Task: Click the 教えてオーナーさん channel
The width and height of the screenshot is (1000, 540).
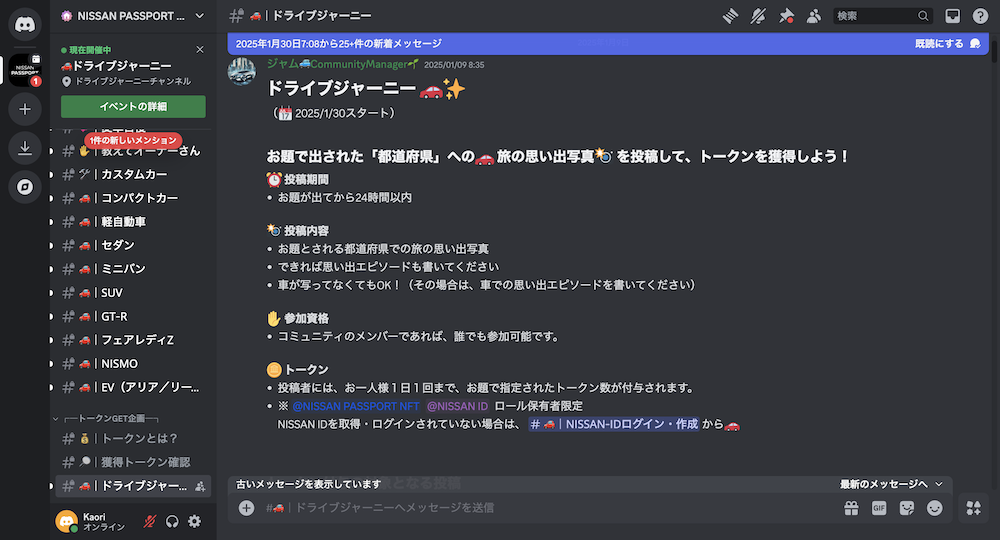Action: (x=133, y=151)
